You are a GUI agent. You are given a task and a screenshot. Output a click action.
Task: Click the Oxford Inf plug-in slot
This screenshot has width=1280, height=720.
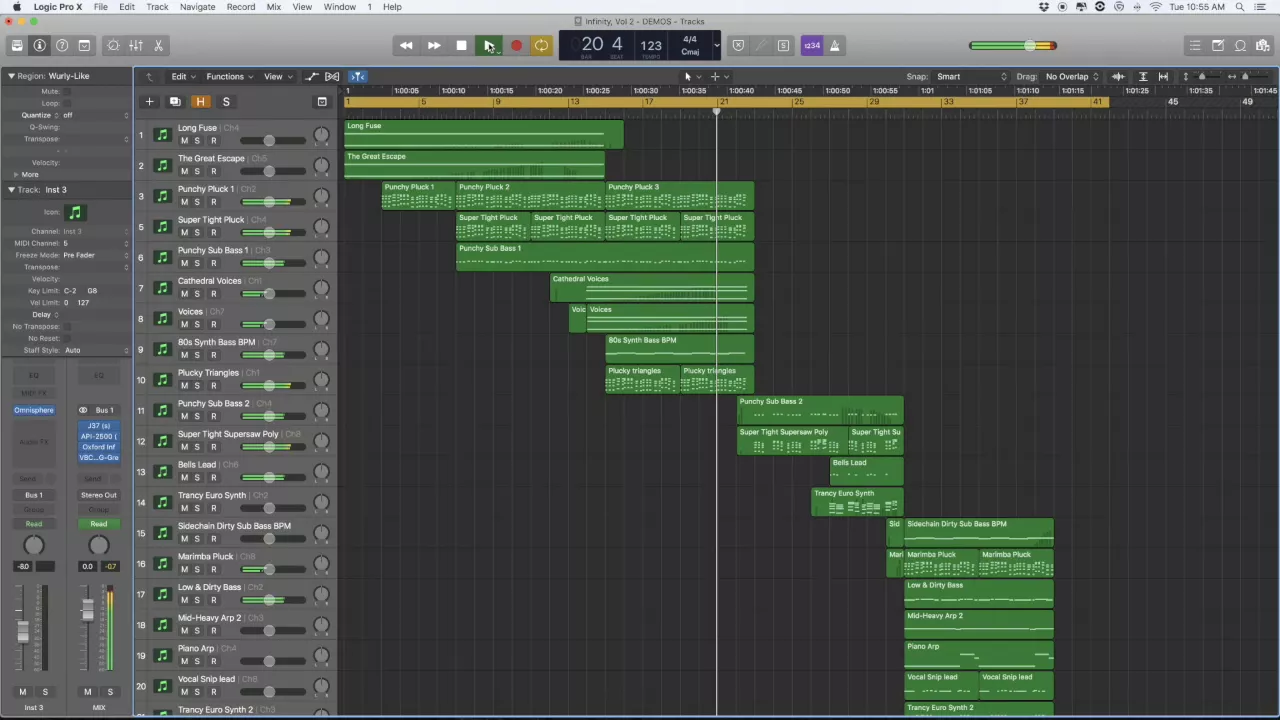pos(99,447)
